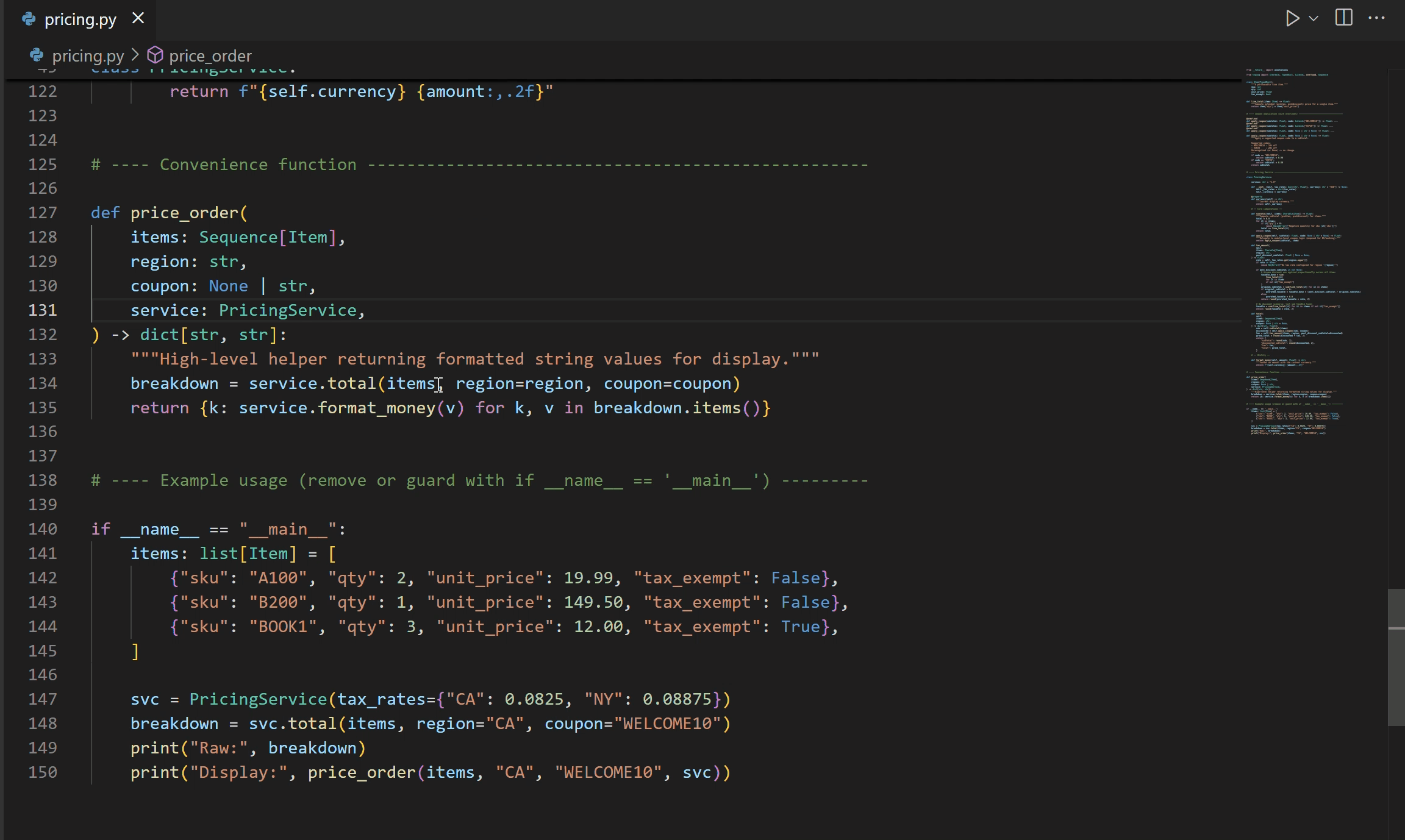This screenshot has width=1405, height=840.
Task: Click the price_order function name definition
Action: tap(184, 213)
